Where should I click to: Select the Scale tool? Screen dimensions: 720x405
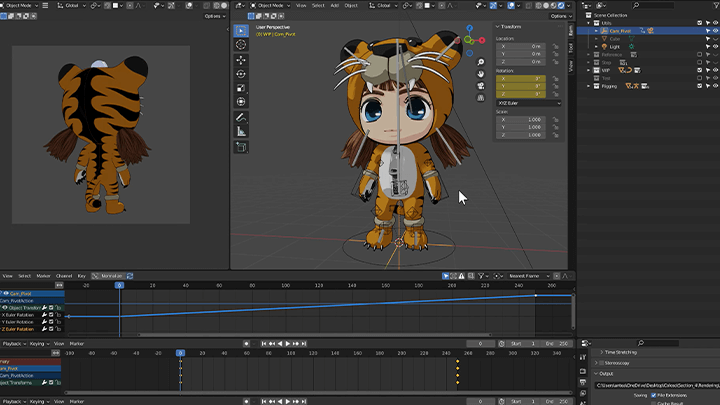(x=241, y=88)
